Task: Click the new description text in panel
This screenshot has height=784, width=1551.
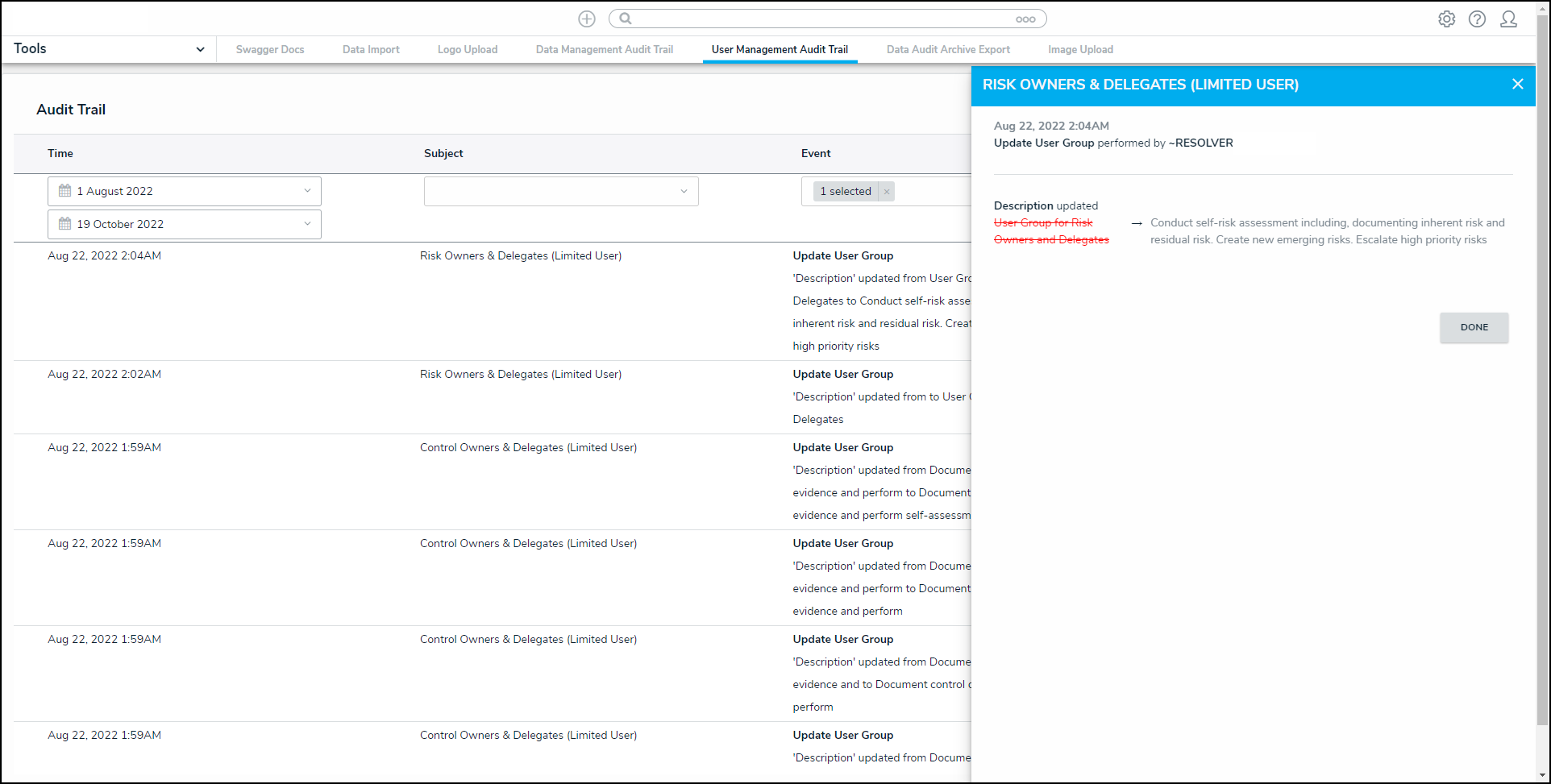Action: click(1328, 231)
